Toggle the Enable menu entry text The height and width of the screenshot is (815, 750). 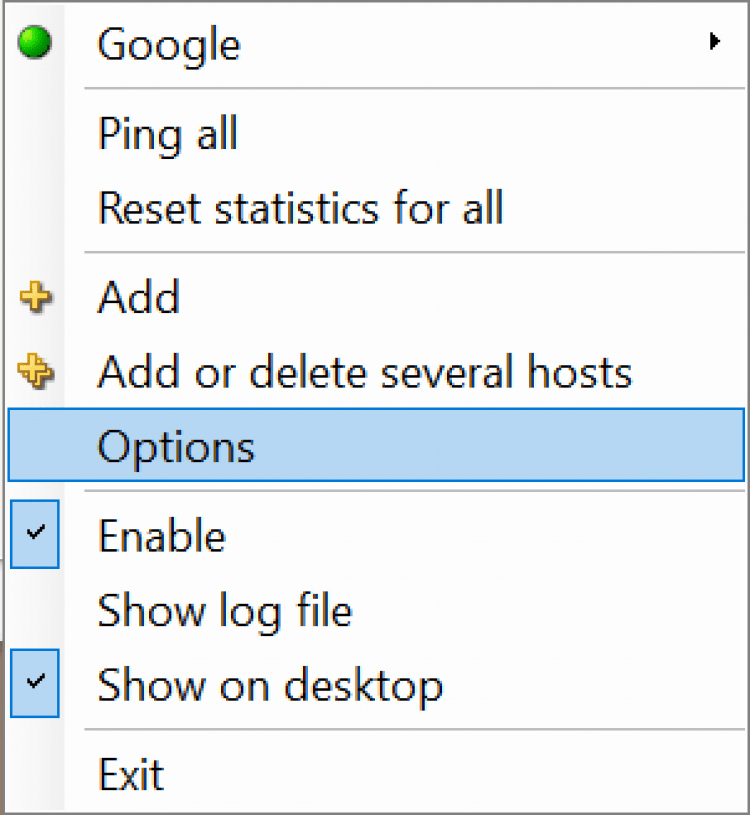tap(161, 536)
